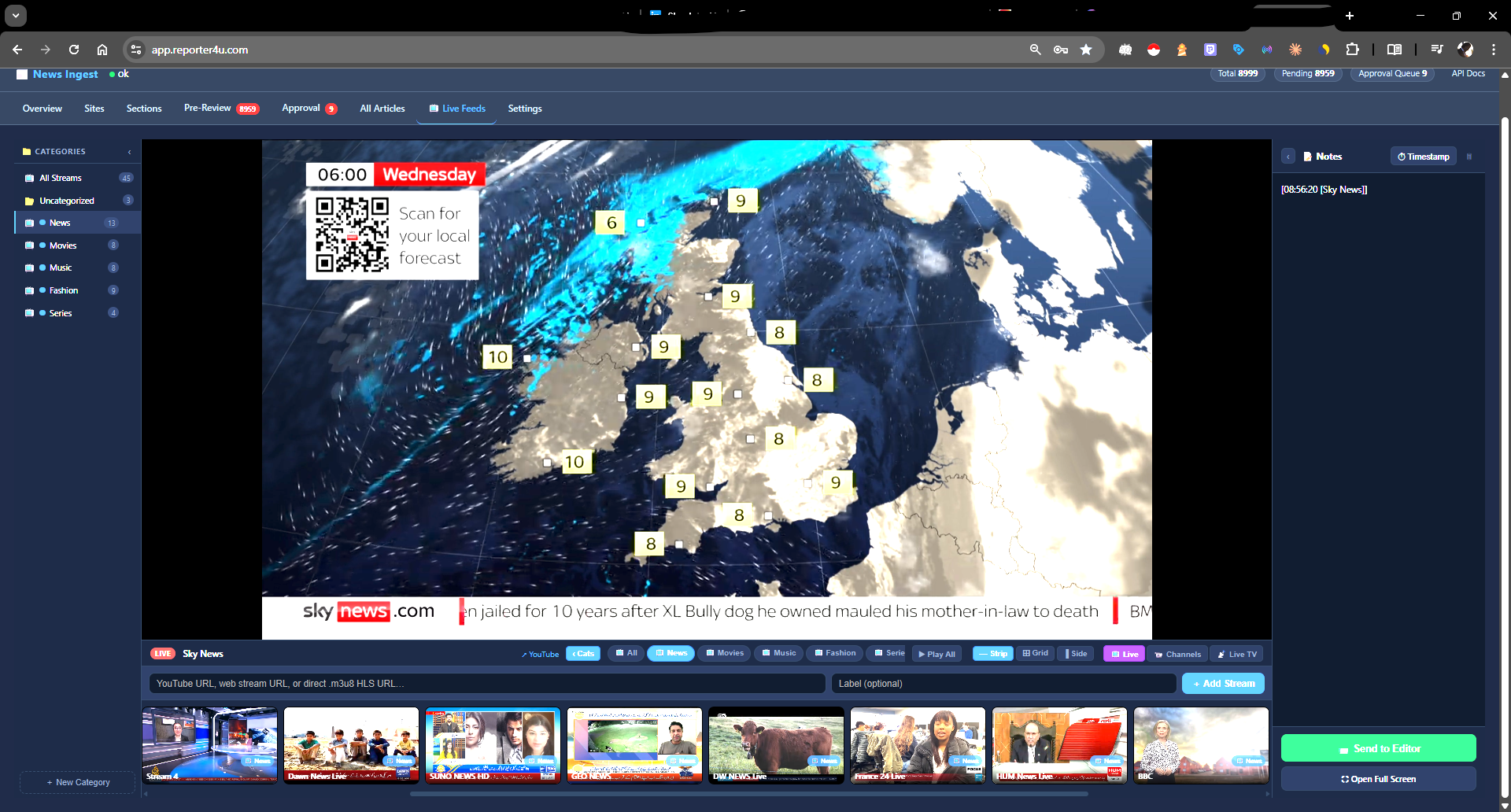The height and width of the screenshot is (812, 1511).
Task: Go back to the previous page
Action: pyautogui.click(x=17, y=50)
